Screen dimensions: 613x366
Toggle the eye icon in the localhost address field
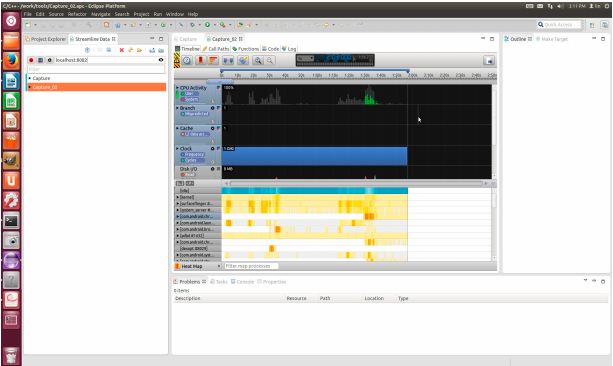tap(161, 60)
